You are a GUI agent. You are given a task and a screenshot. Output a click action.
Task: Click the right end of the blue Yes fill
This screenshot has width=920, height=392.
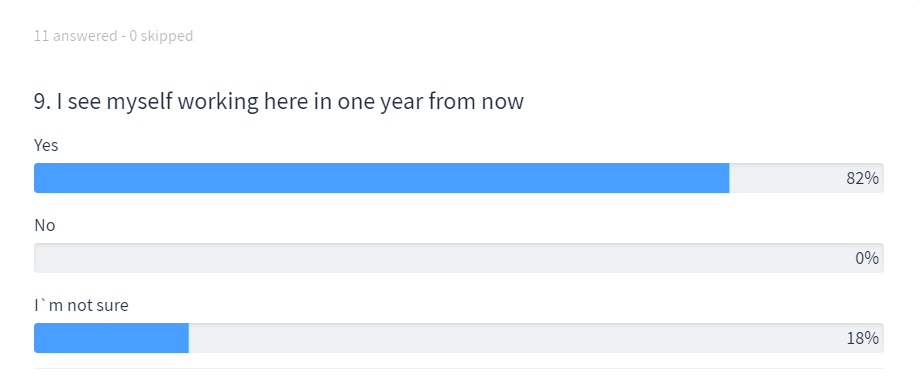[726, 178]
